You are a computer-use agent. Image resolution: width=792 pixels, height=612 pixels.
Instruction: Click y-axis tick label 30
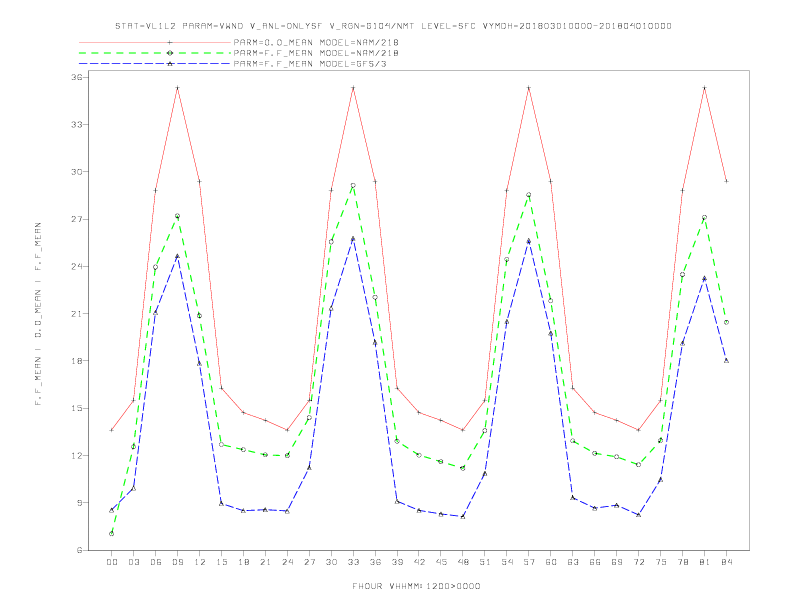[x=77, y=172]
